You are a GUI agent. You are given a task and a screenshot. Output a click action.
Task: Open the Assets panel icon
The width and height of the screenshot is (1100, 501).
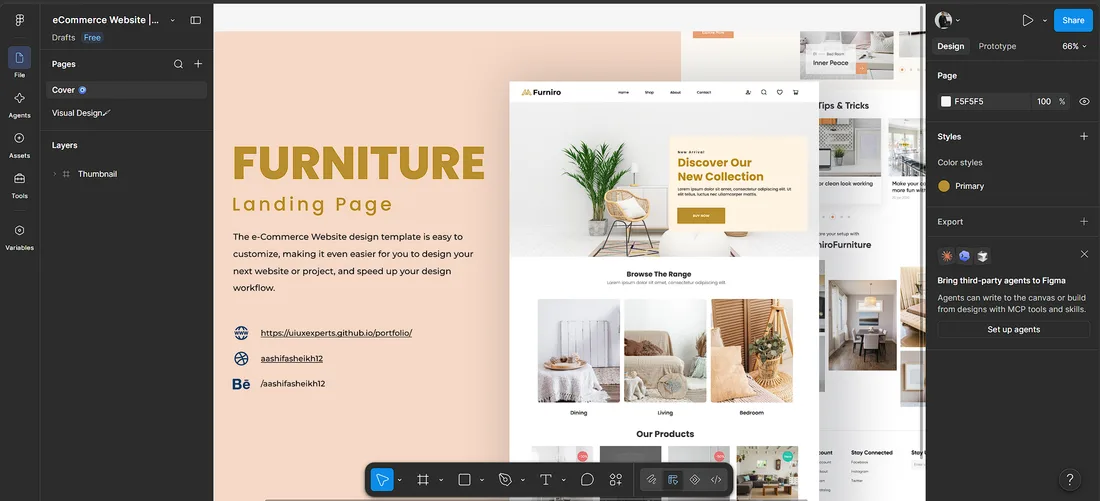point(20,138)
